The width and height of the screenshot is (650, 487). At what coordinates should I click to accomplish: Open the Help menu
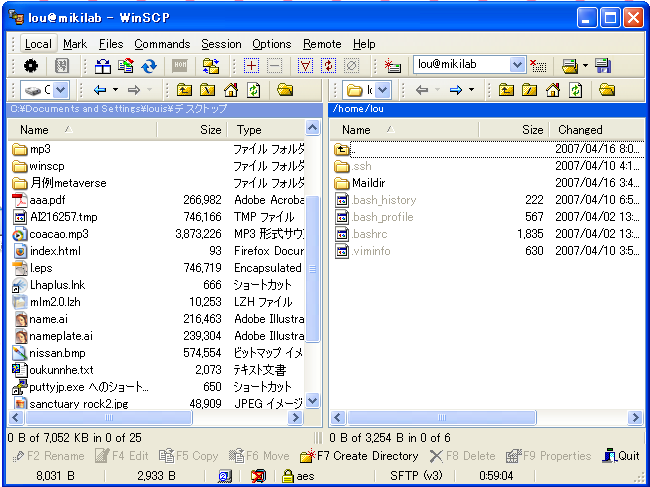(x=364, y=44)
